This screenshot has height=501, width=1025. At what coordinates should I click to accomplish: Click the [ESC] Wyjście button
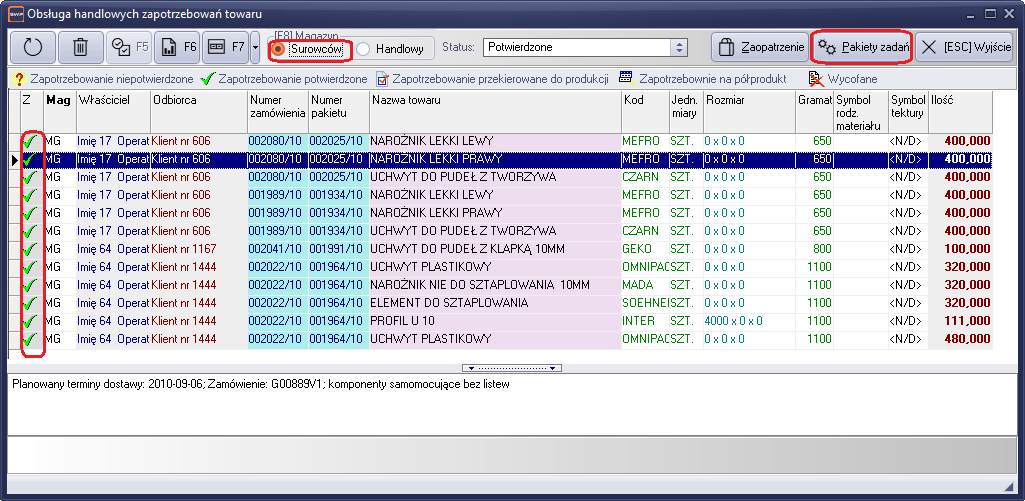(x=965, y=47)
